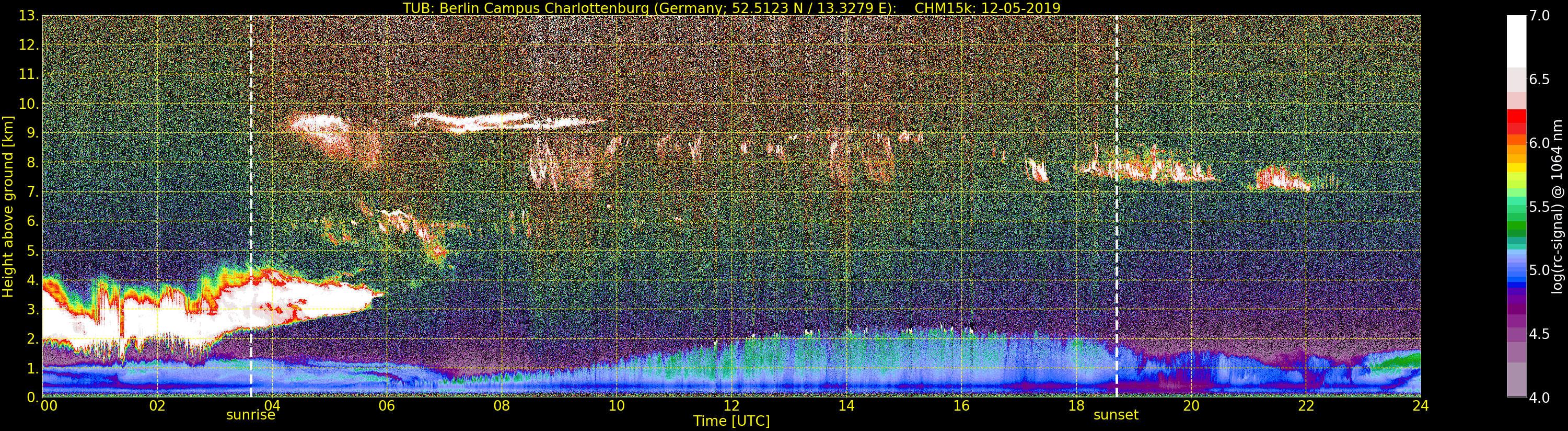Screen dimensions: 1568x431
Task: Click the colorbar value label '6.5'
Action: click(x=1539, y=80)
